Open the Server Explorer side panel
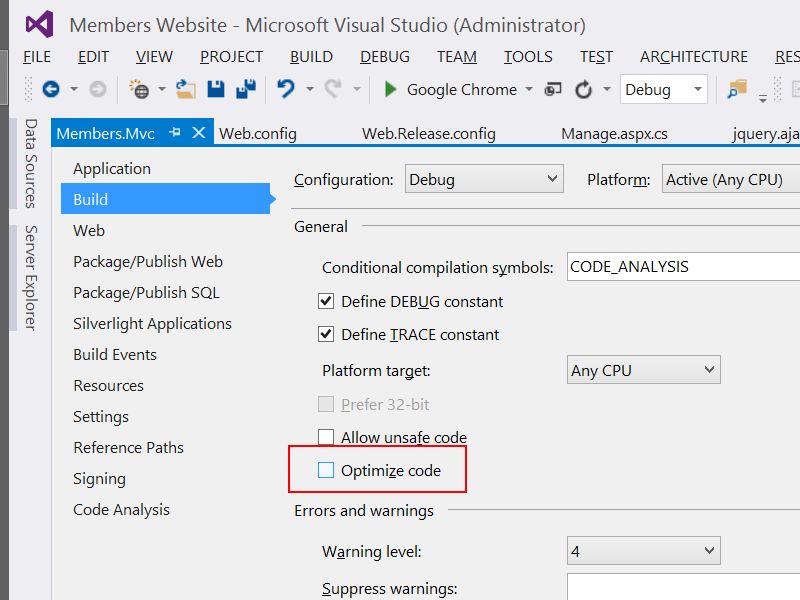 point(31,278)
